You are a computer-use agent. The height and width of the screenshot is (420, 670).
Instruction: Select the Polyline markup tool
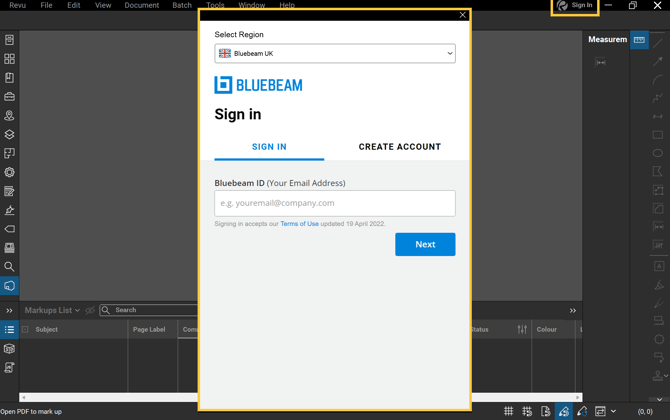[658, 98]
